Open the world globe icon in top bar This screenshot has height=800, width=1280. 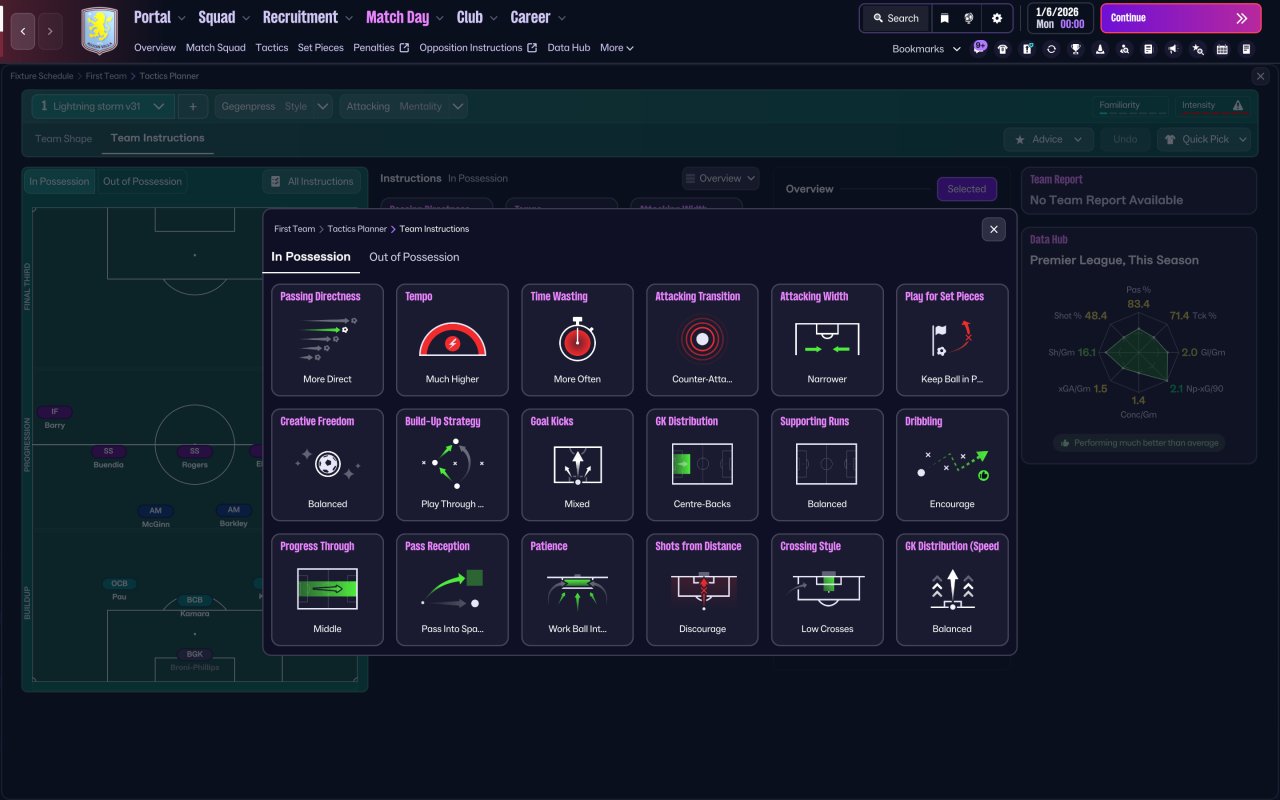969,18
